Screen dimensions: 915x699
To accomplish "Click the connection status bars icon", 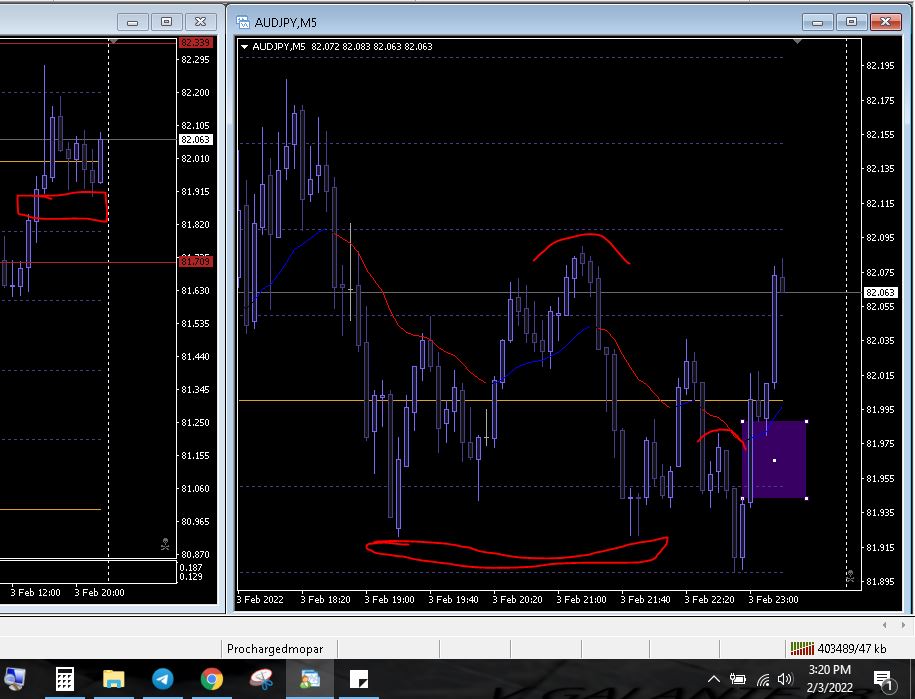I will pos(802,648).
